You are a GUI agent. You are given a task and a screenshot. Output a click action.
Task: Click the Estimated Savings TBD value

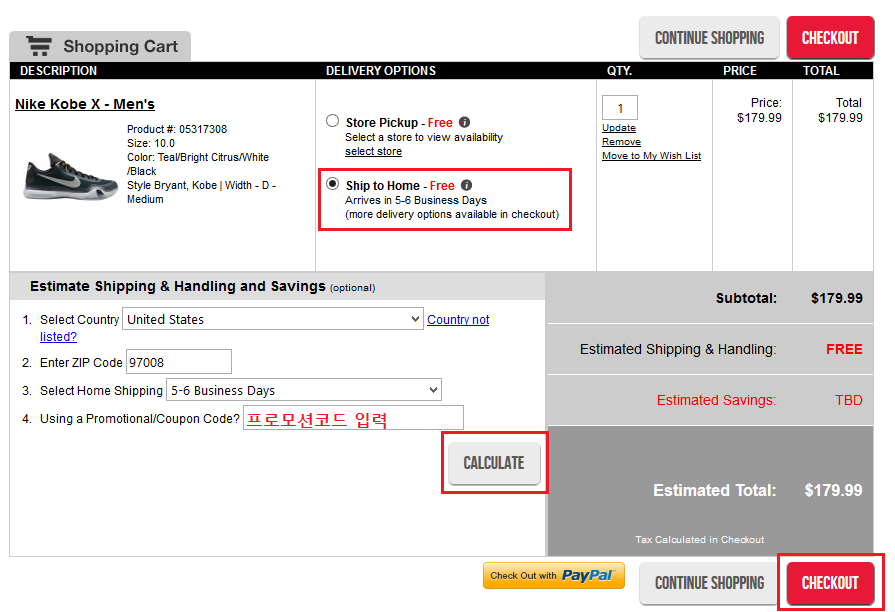tap(849, 400)
